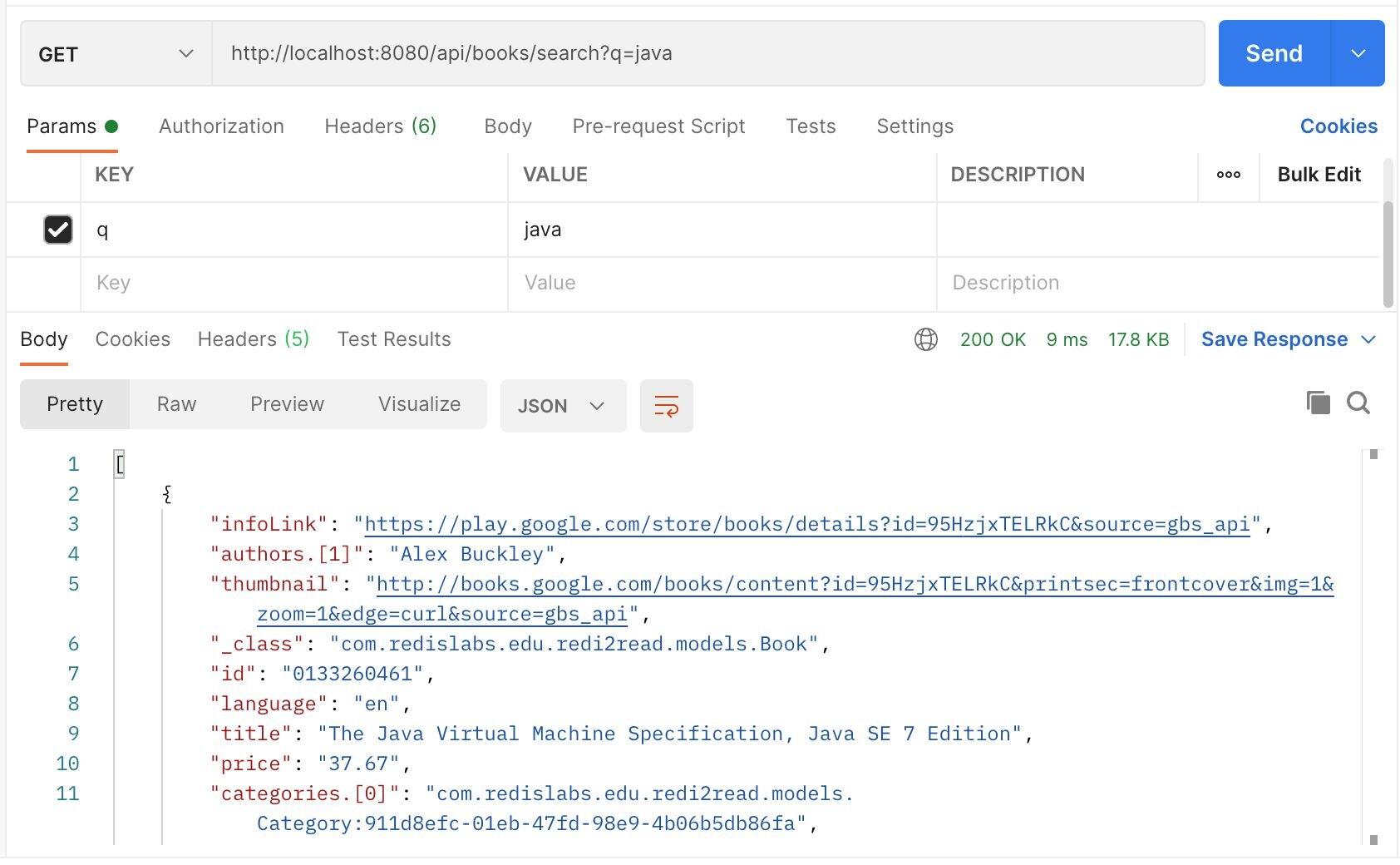Click the VALUE column header

(555, 175)
